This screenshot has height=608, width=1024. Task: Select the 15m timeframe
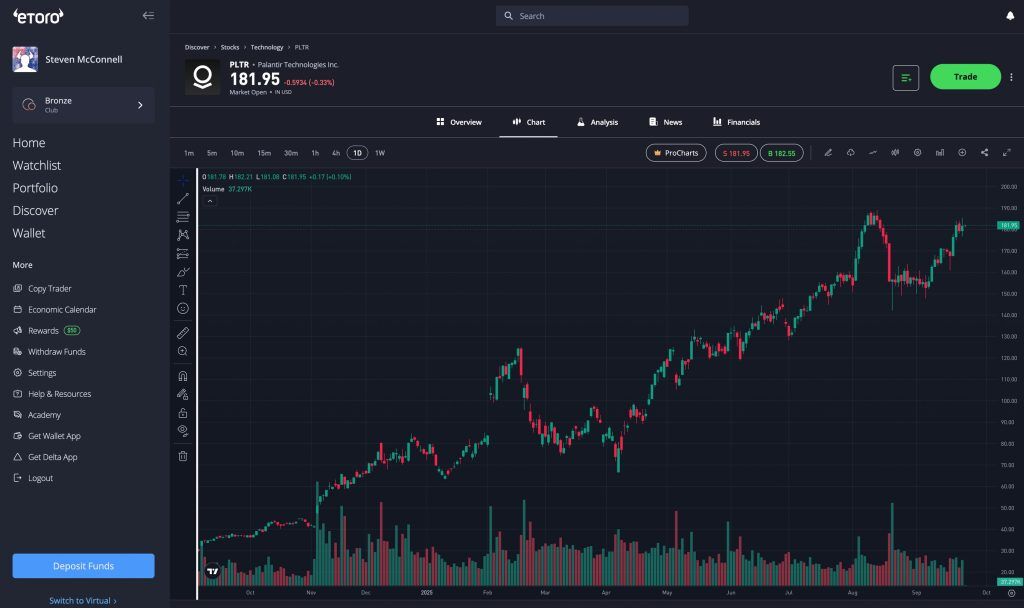[x=264, y=153]
